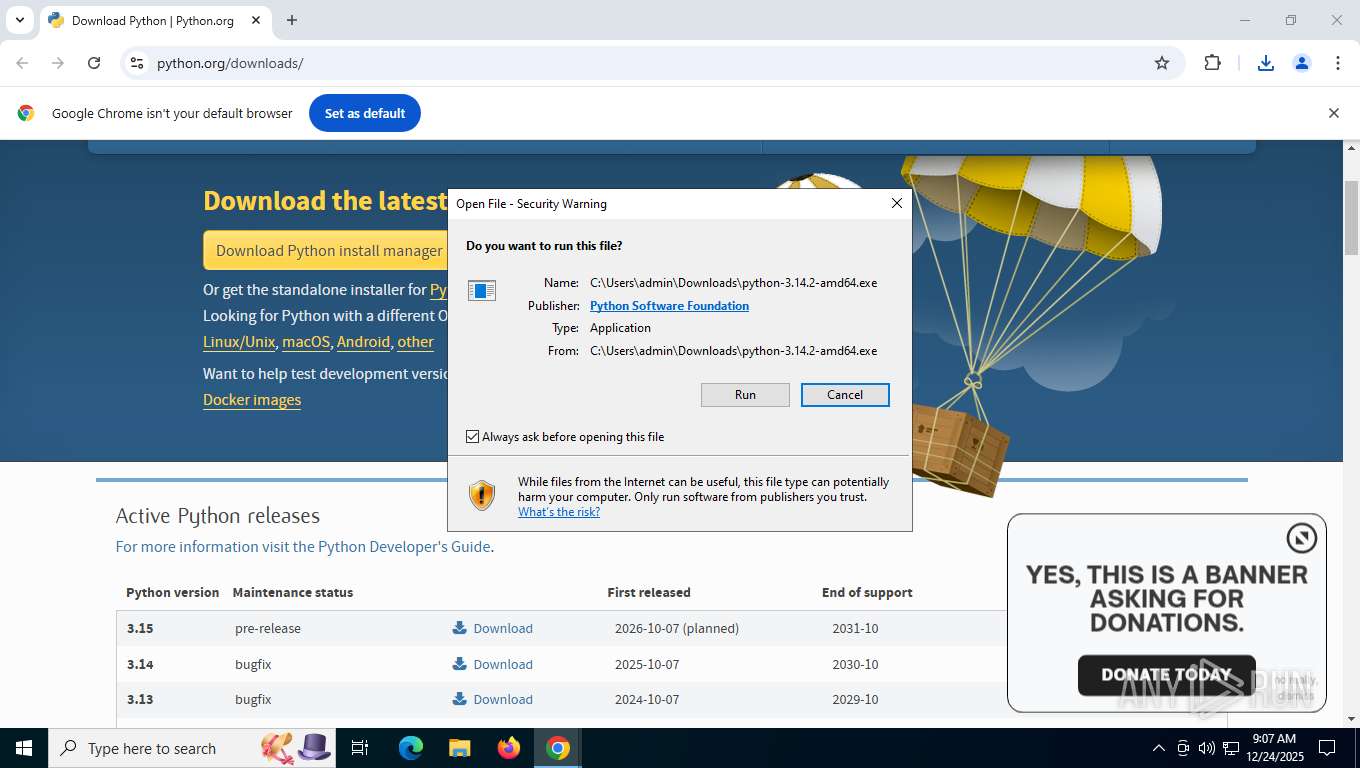This screenshot has width=1360, height=768.
Task: Dismiss the default browser infobar
Action: point(1333,113)
